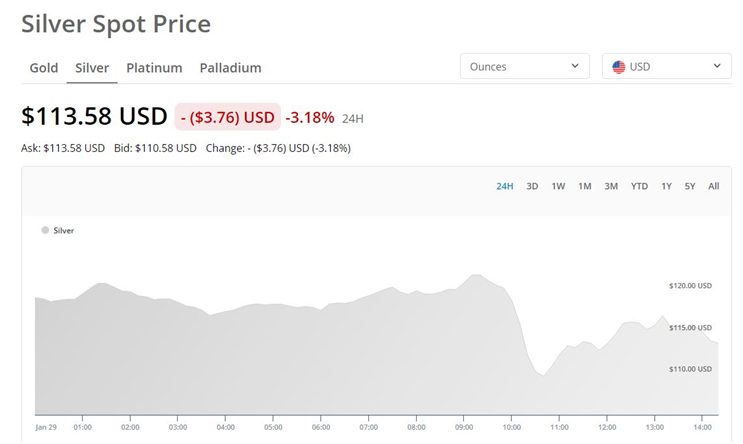Show the All time range

pyautogui.click(x=713, y=186)
